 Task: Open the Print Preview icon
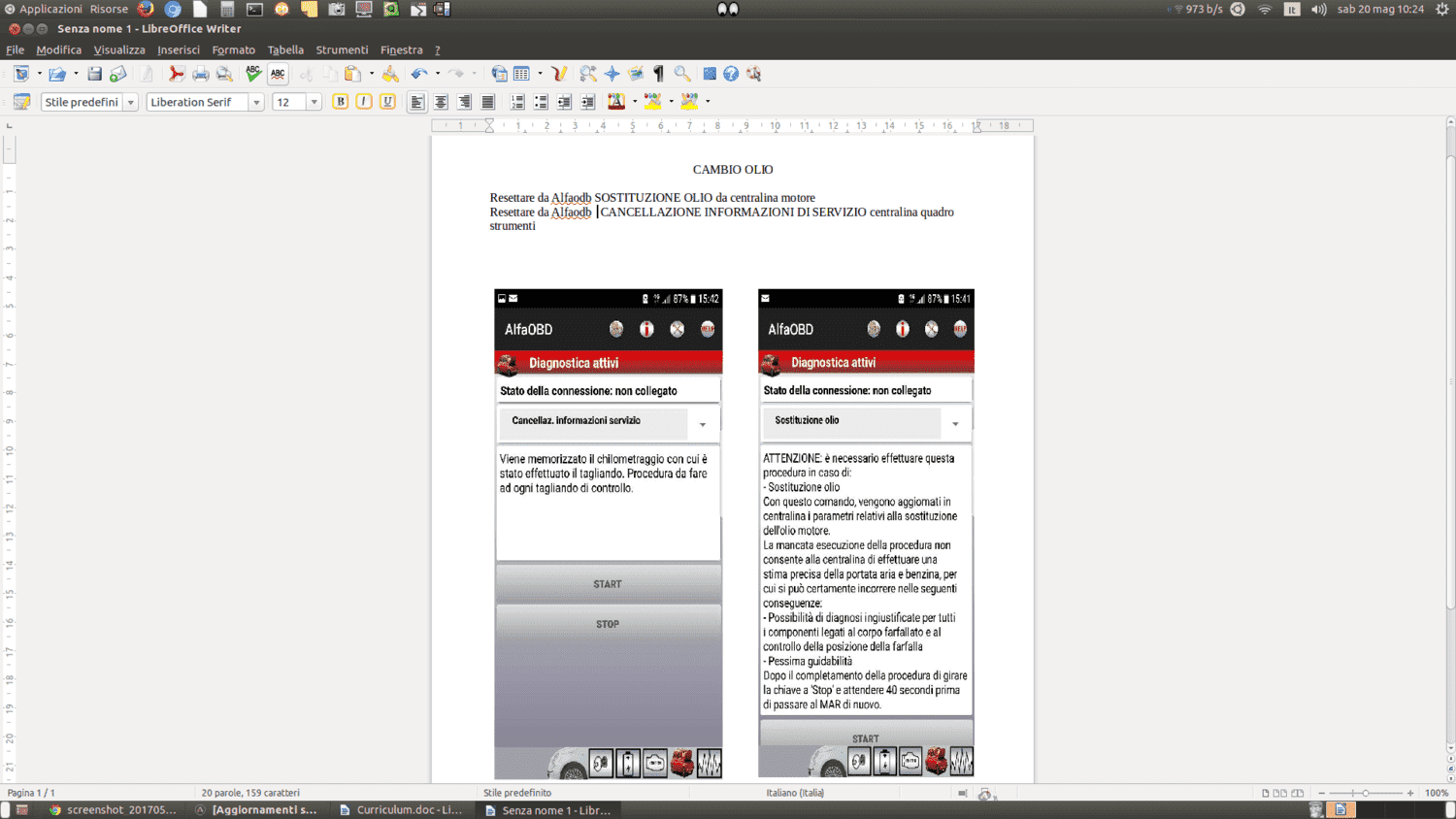pyautogui.click(x=224, y=74)
